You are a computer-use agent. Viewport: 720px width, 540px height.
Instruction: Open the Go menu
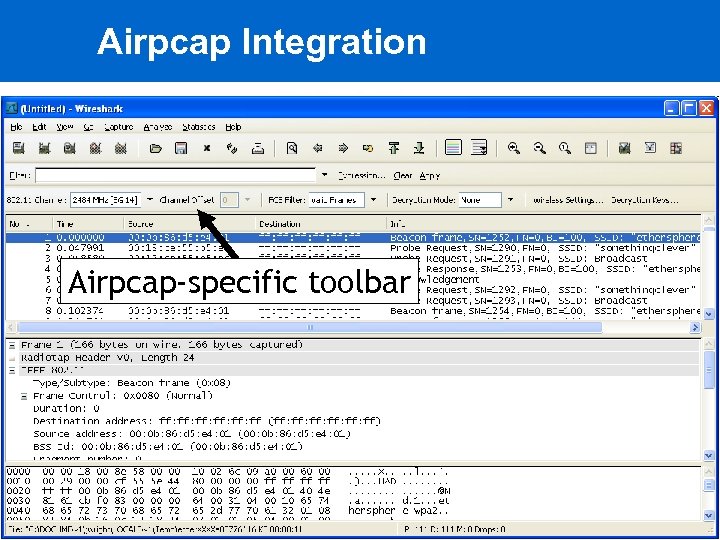89,127
